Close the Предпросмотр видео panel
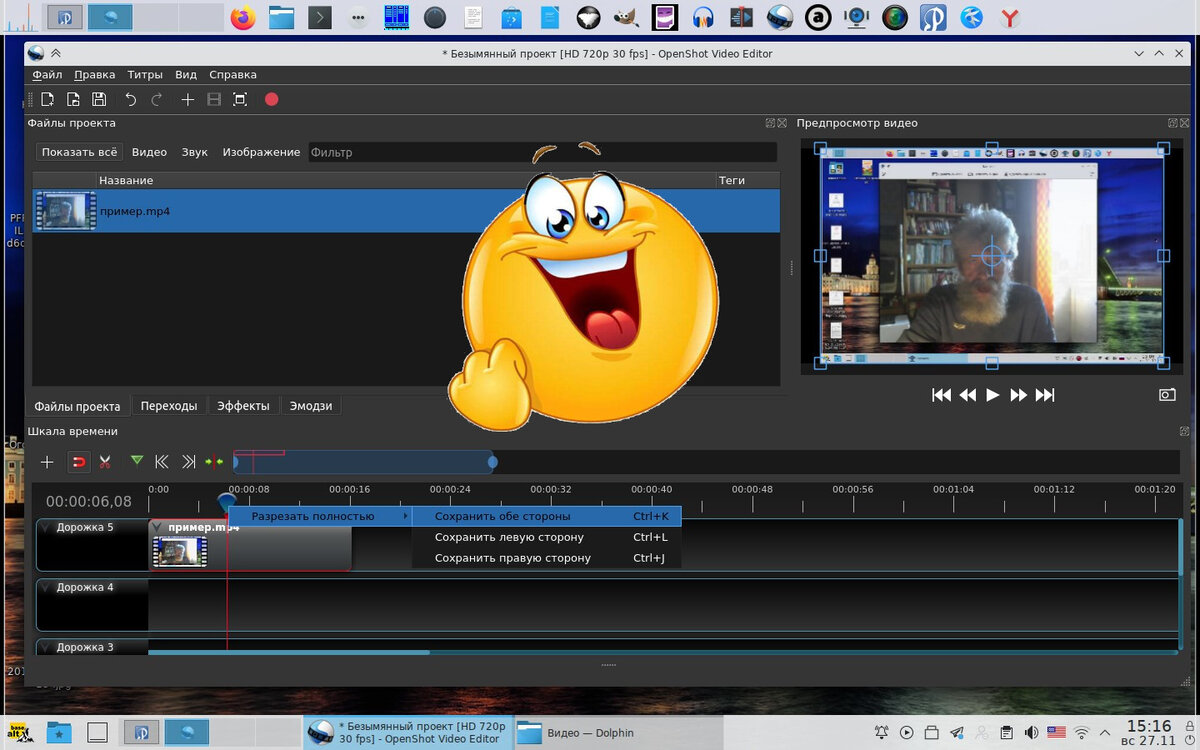This screenshot has height=750, width=1200. pos(1184,123)
